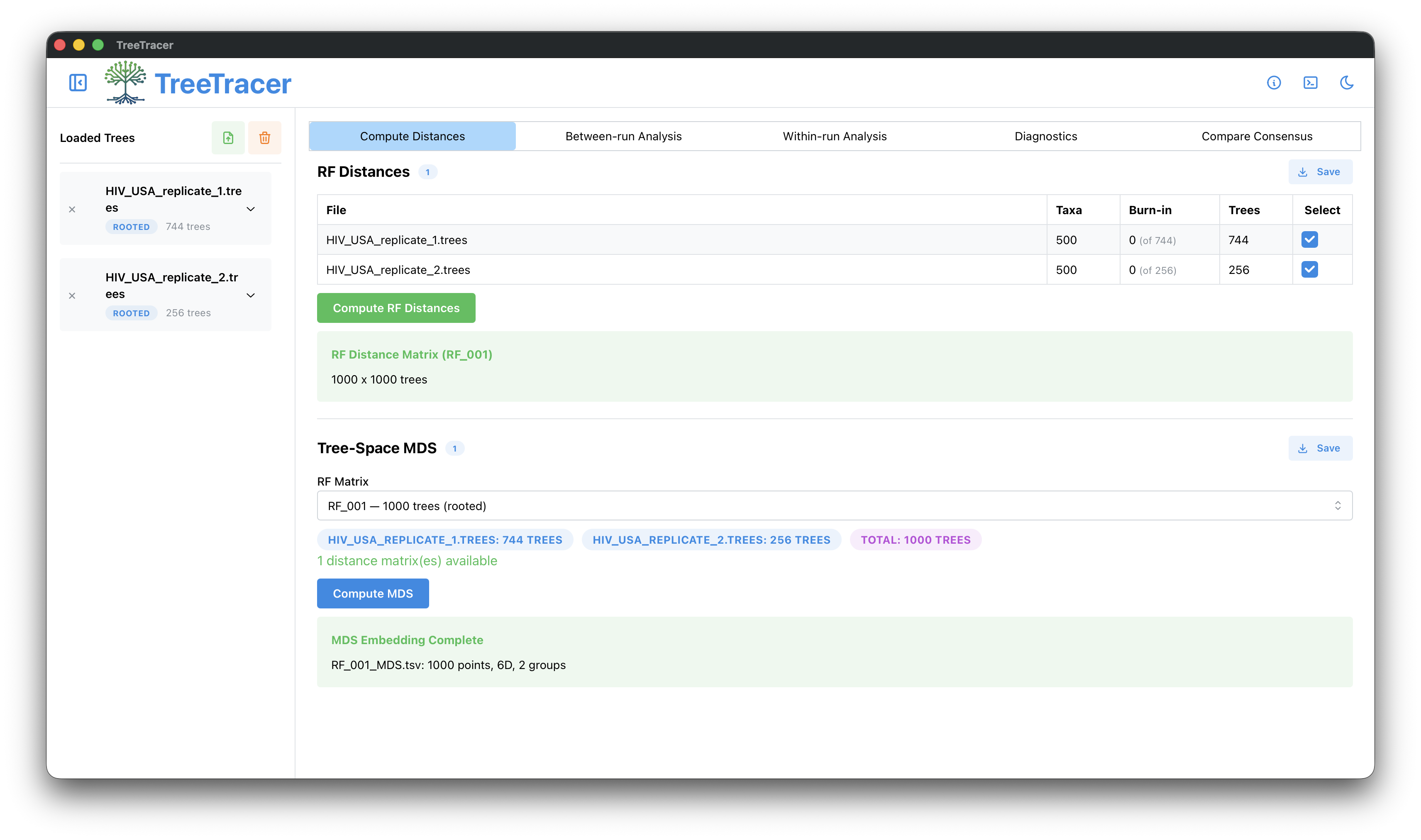Expand HIV_USA_replicate_1.trees details chevron
Image resolution: width=1421 pixels, height=840 pixels.
(x=251, y=209)
